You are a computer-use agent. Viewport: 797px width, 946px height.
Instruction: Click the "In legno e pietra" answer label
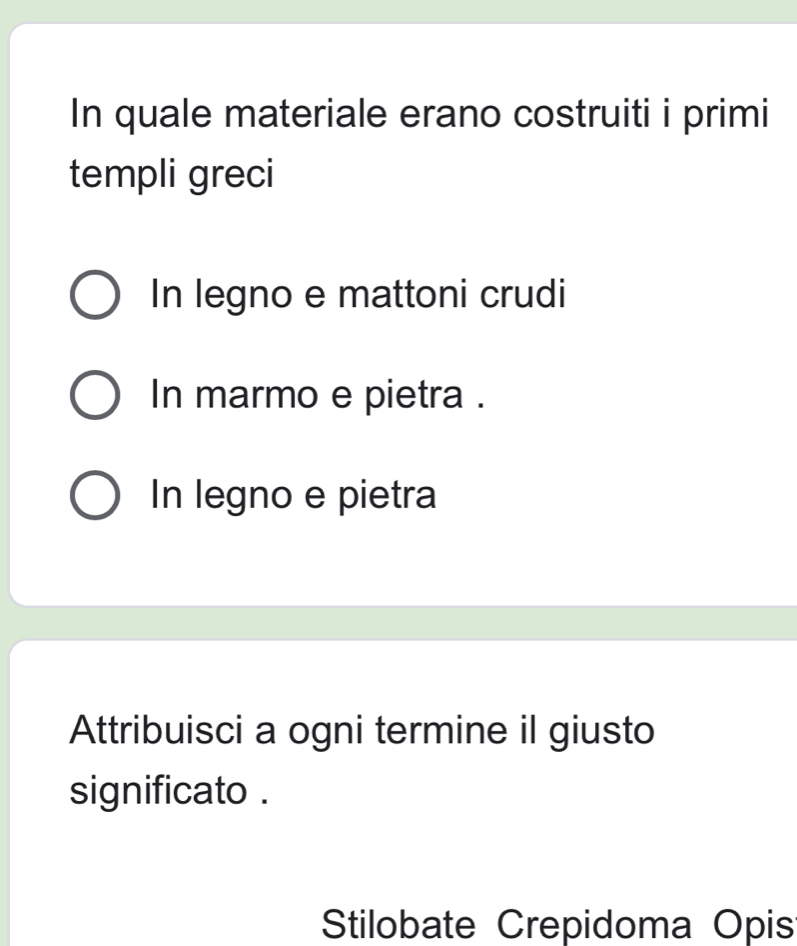click(293, 494)
